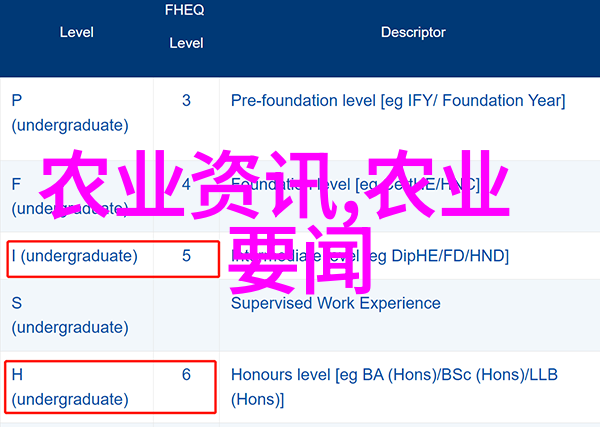Click Pre-foundation level descriptor text
Image resolution: width=600 pixels, height=427 pixels.
pyautogui.click(x=398, y=101)
